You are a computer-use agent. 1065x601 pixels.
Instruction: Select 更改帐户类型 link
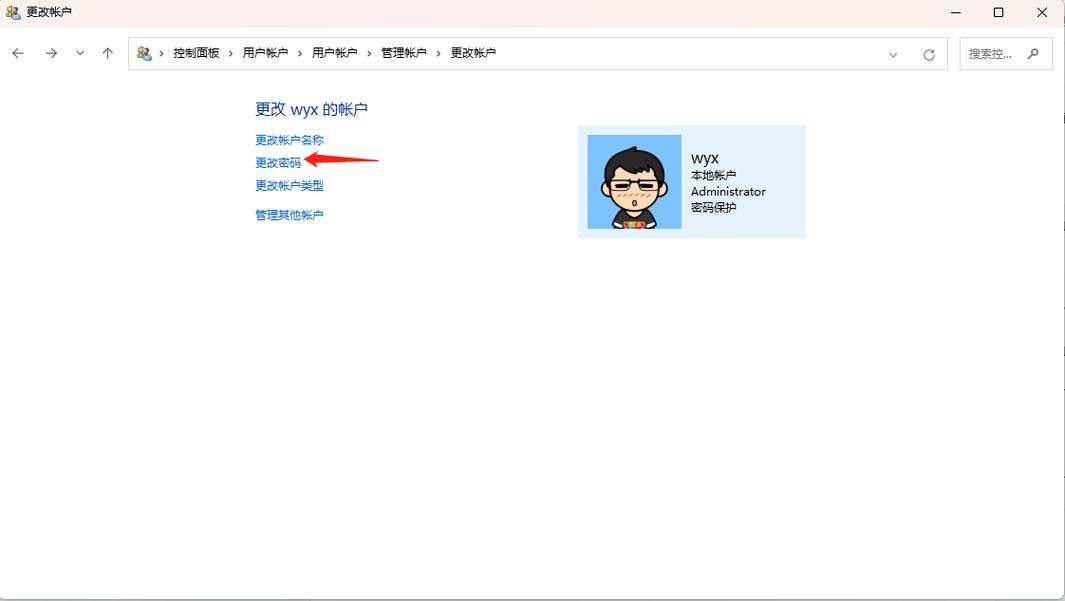pos(290,186)
